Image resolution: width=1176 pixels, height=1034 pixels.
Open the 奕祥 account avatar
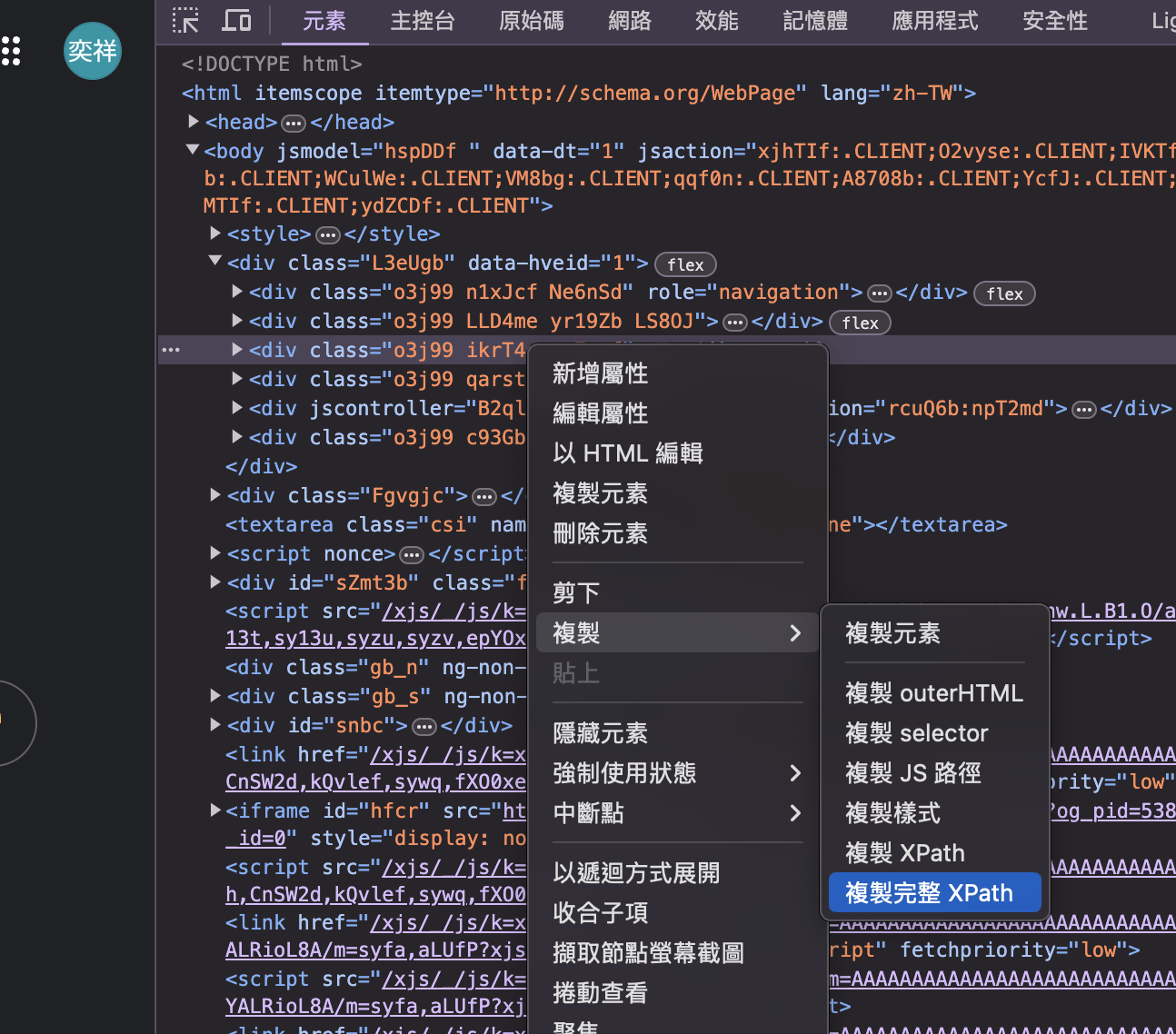pyautogui.click(x=93, y=51)
